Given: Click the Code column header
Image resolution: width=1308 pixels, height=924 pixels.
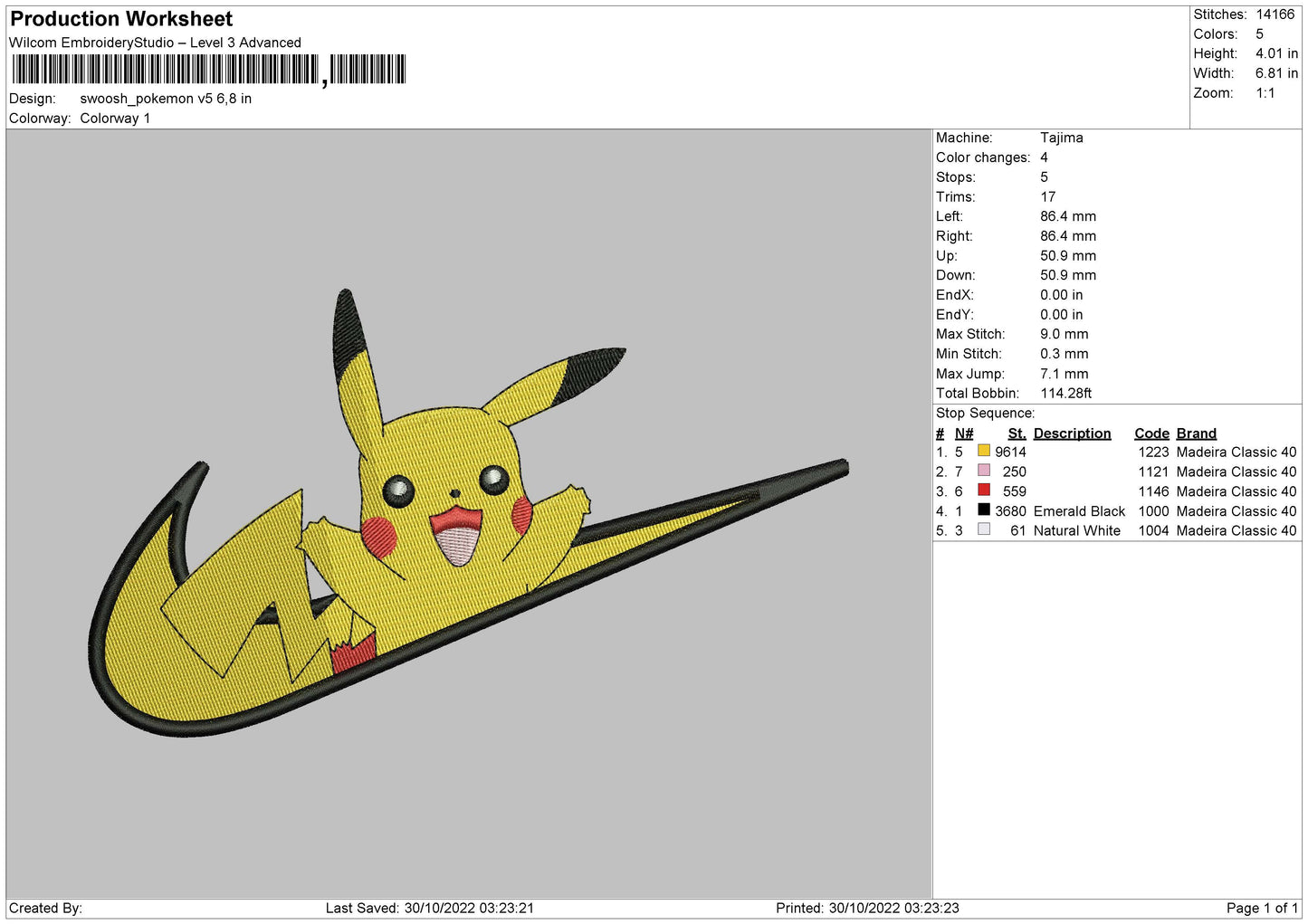Looking at the screenshot, I should click(1151, 433).
